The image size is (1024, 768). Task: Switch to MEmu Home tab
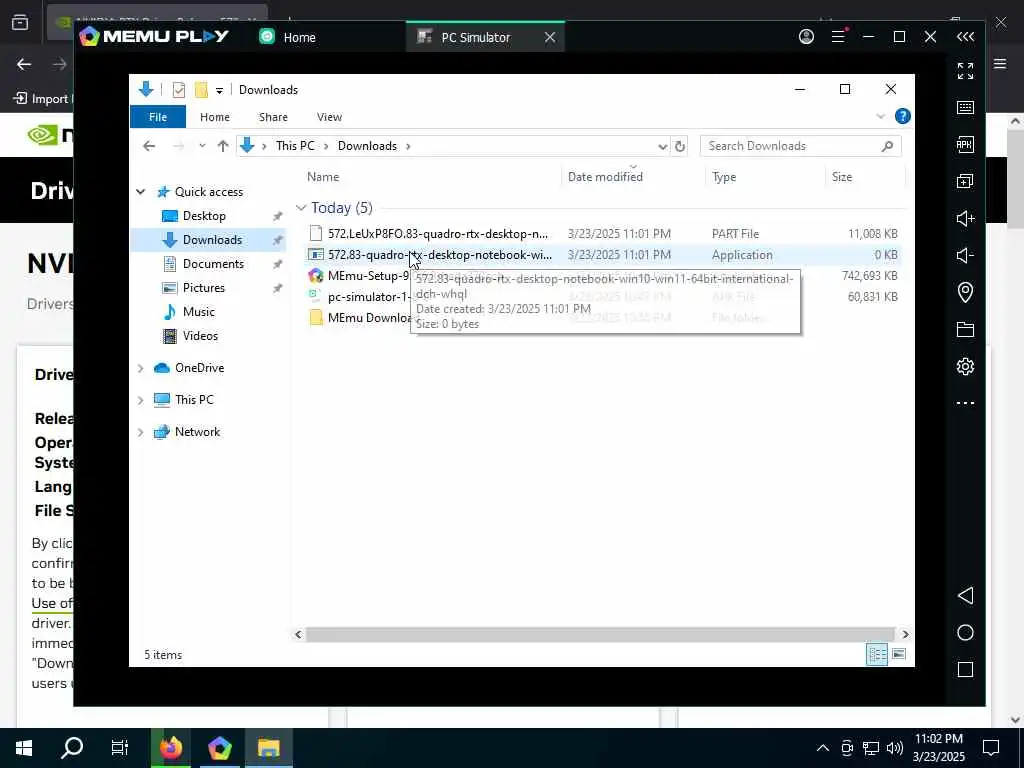tap(287, 37)
